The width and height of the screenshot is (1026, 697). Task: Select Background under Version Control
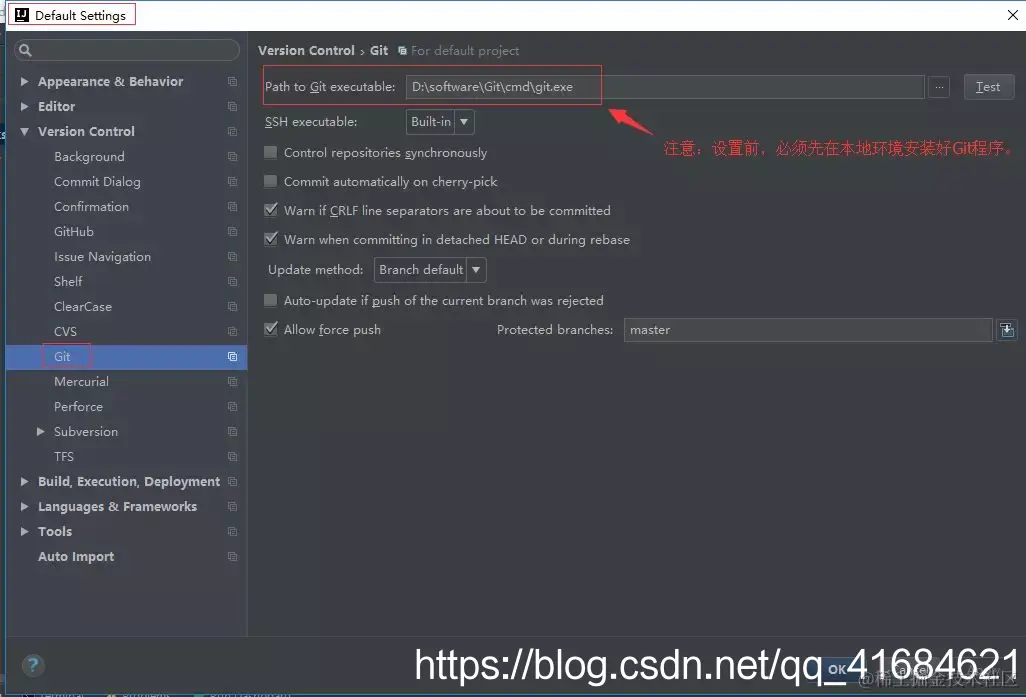(89, 156)
